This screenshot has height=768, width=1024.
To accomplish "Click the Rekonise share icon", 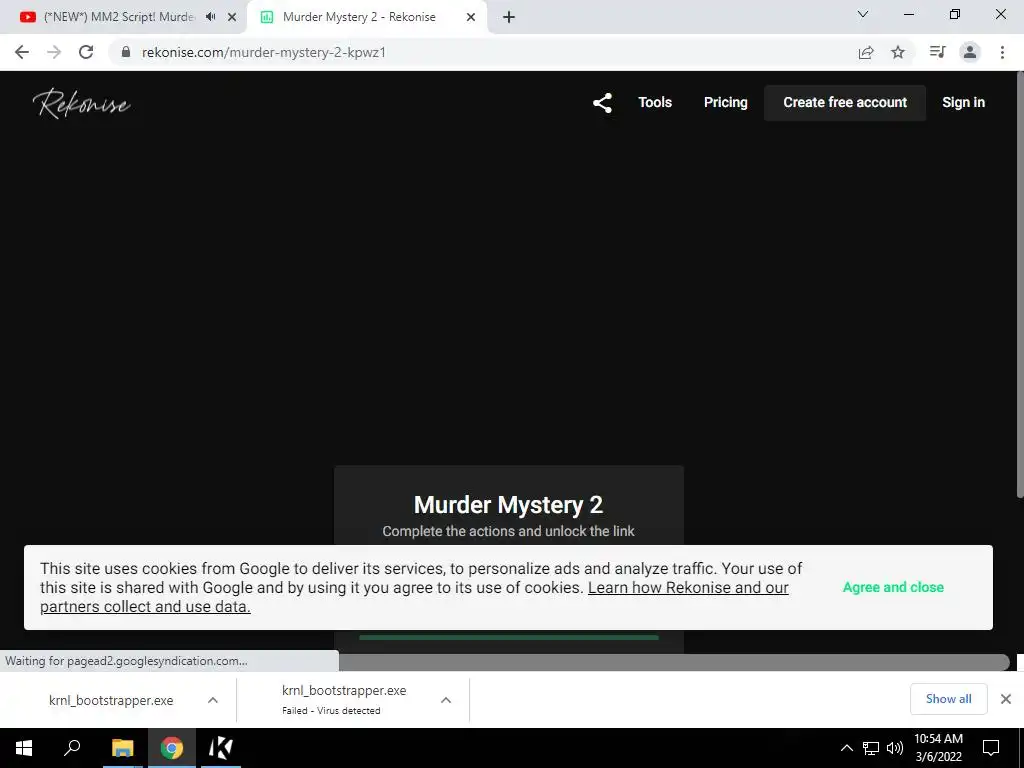I will (602, 103).
